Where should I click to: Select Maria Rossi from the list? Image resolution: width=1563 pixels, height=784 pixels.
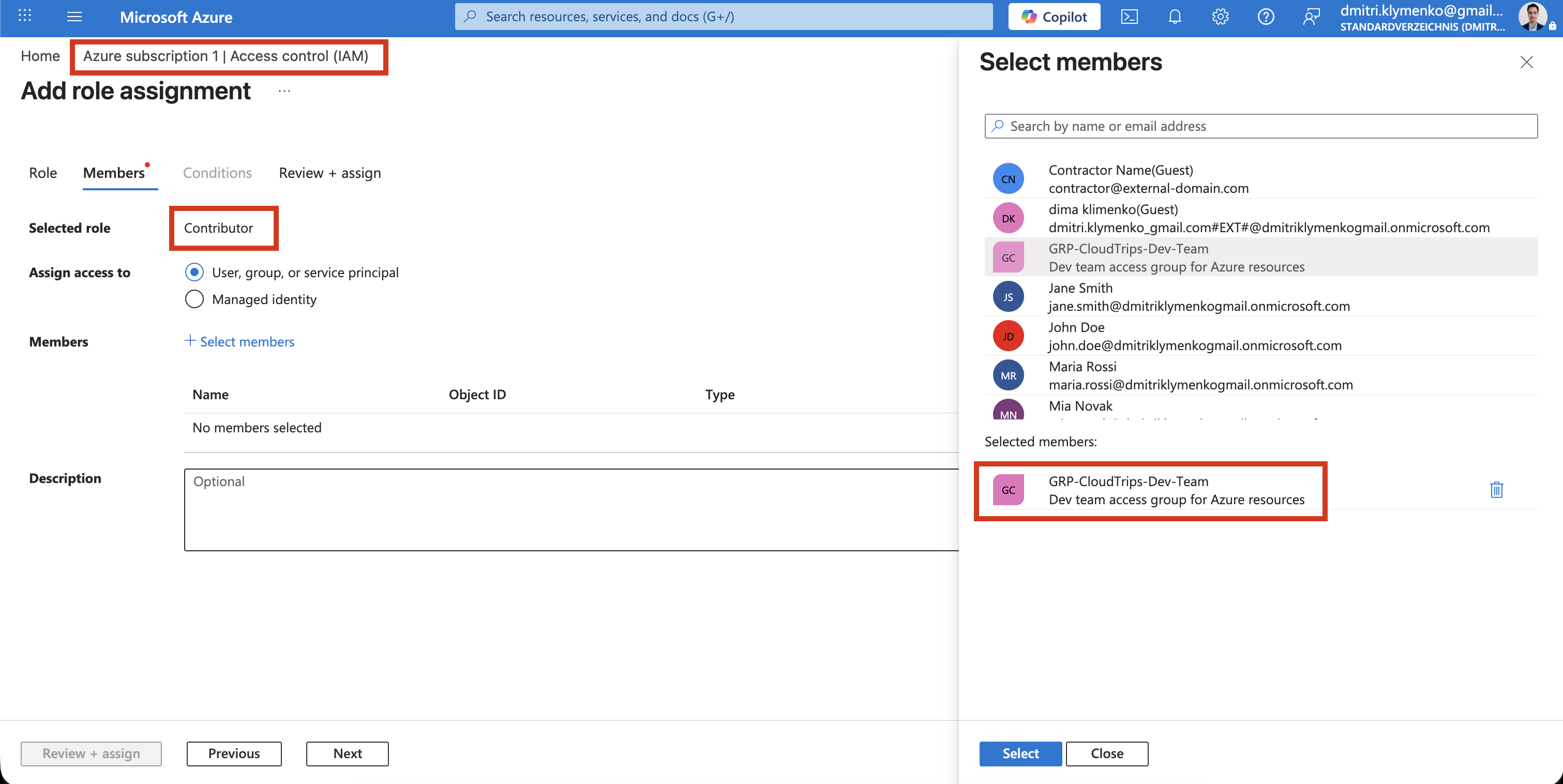coord(1261,375)
